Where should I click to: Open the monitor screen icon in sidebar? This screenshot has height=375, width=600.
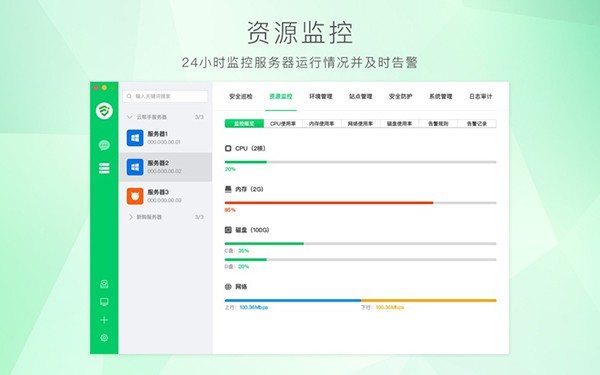(x=104, y=302)
